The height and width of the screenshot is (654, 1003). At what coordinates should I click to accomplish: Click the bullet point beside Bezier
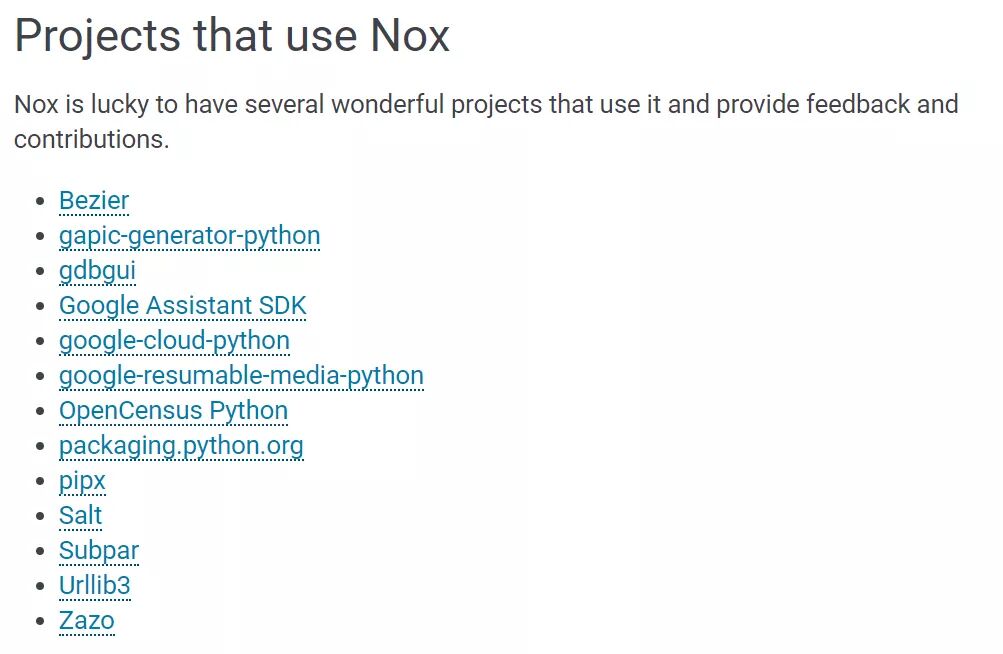point(40,202)
